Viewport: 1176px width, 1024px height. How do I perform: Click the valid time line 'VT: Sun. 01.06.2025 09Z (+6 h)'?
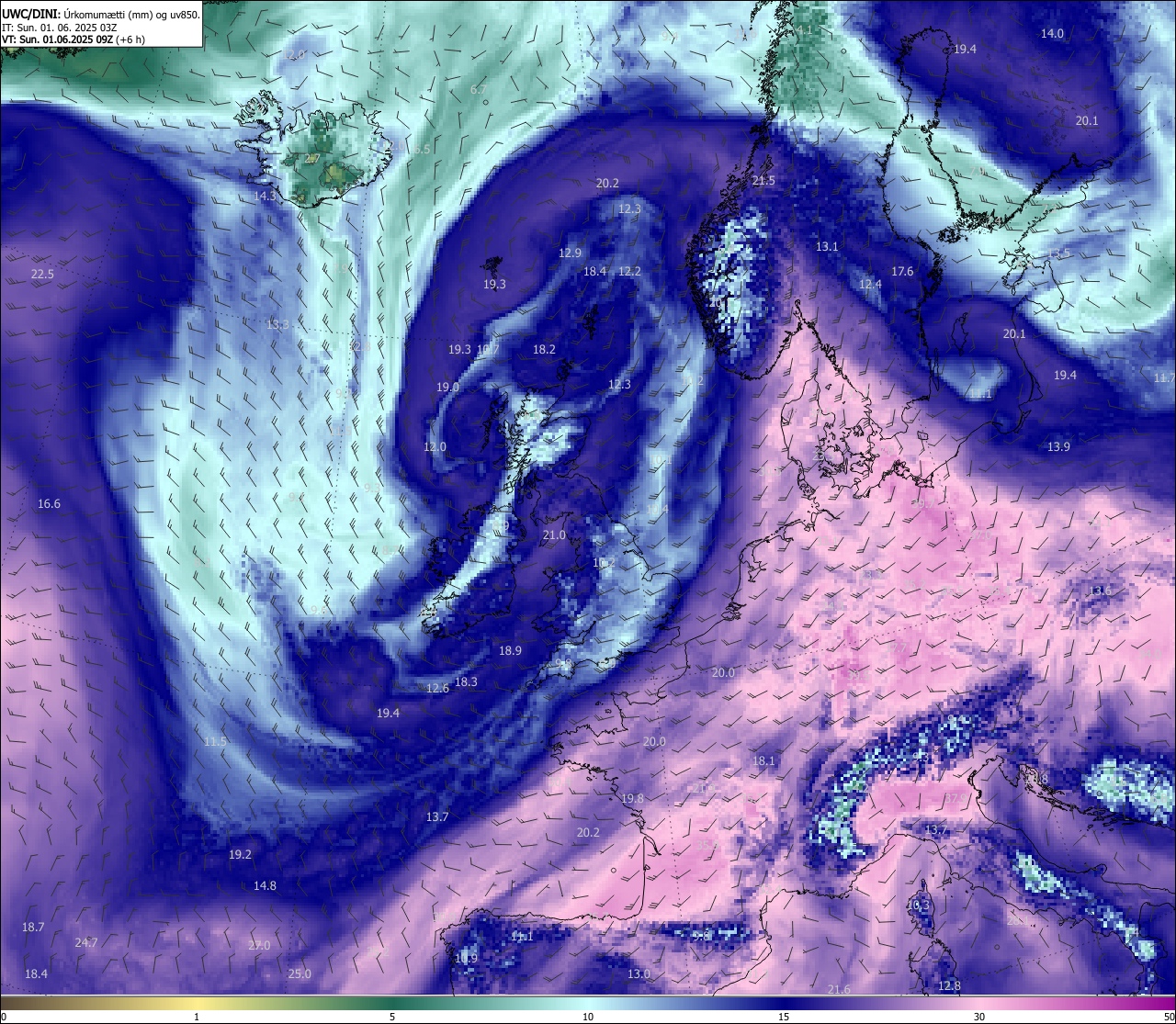point(73,39)
